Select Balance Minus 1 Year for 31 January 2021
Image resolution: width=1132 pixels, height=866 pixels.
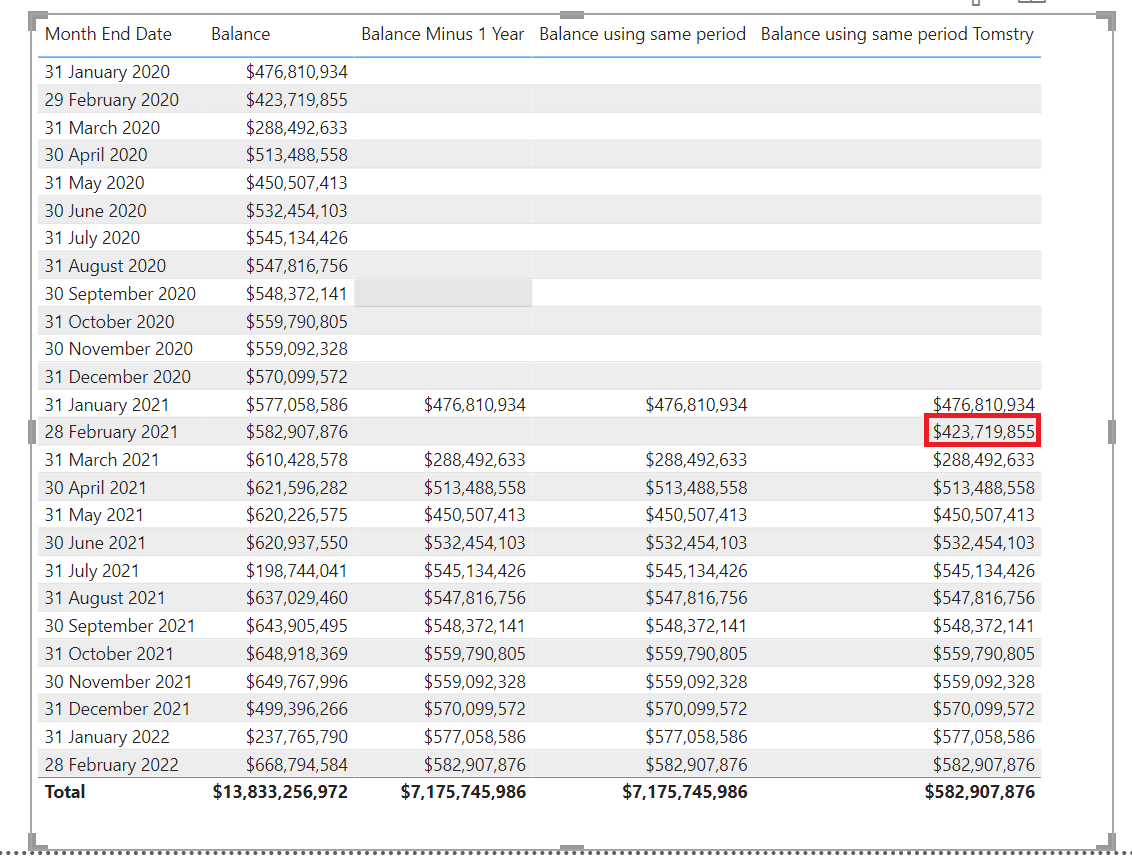(475, 405)
